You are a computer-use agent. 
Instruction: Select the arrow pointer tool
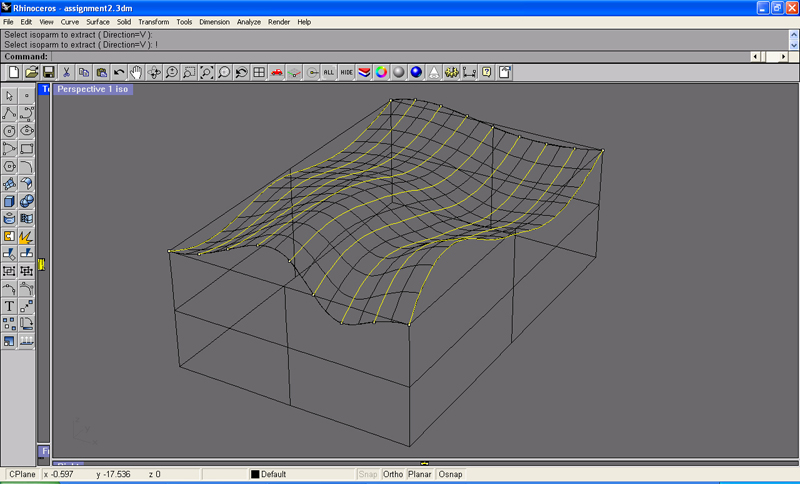tap(9, 96)
